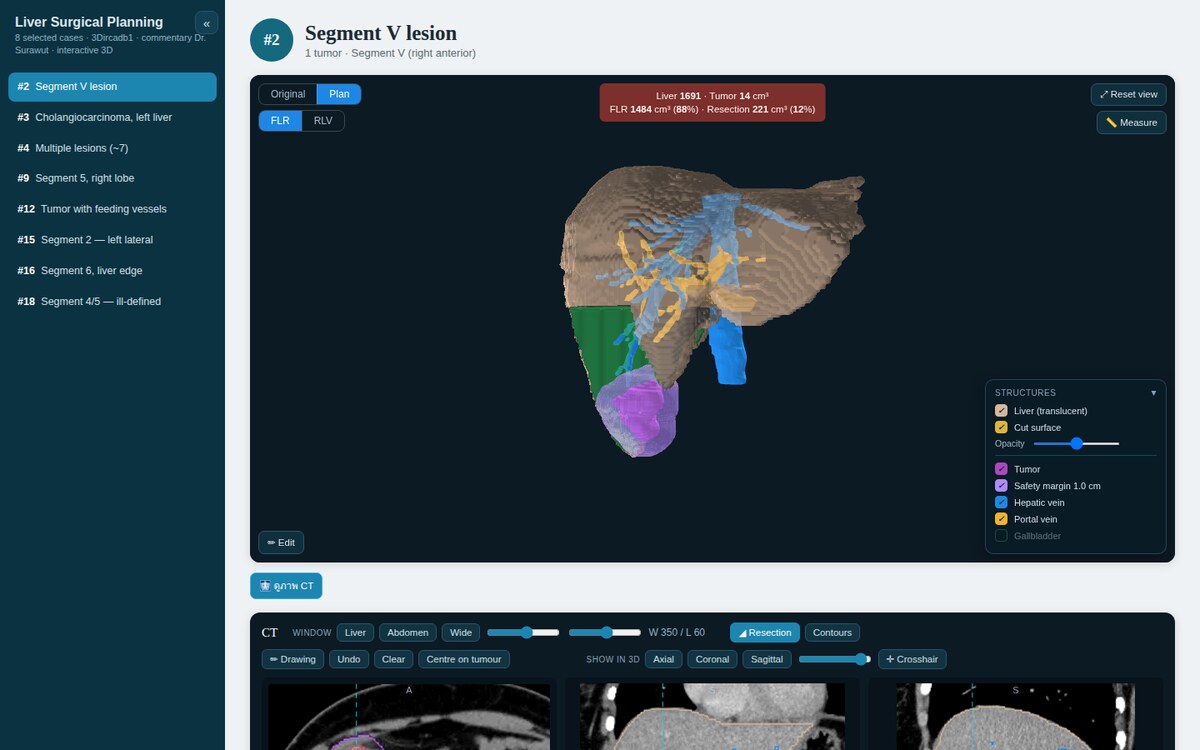Open case #3 Cholangiocarcinoma, left liver

[x=112, y=117]
